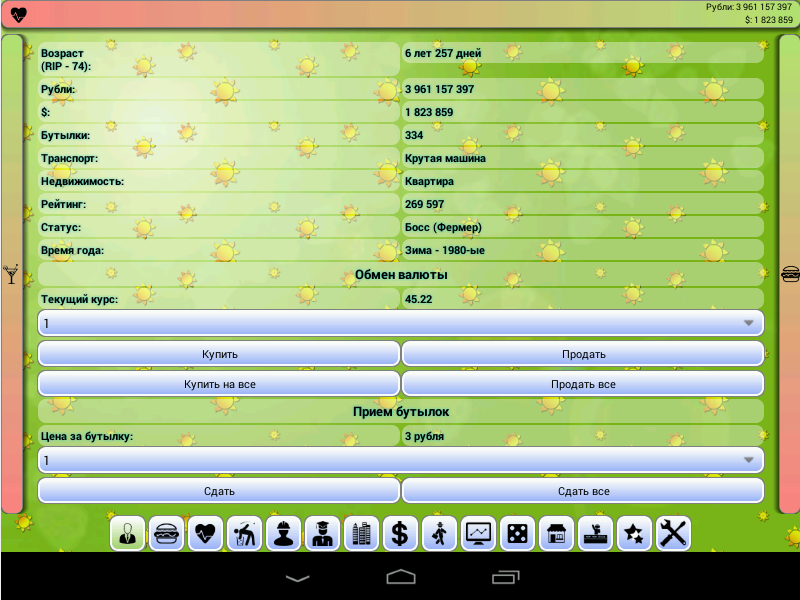
Task: Tap the Android home navigation button
Action: pos(401,577)
